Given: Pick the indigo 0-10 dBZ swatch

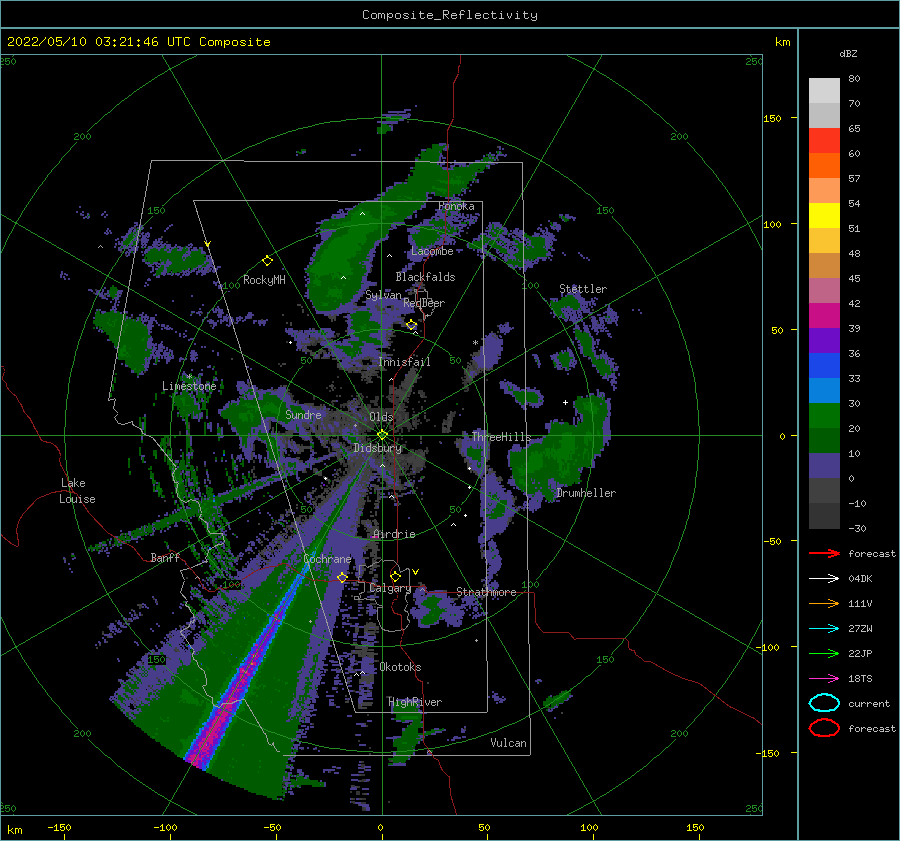Looking at the screenshot, I should click(x=824, y=466).
